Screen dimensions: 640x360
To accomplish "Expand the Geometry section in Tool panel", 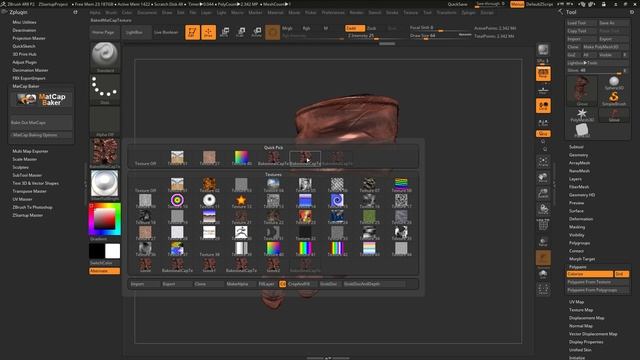I will [579, 155].
